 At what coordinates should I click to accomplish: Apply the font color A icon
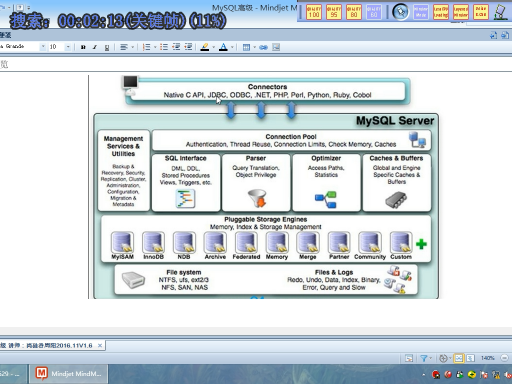[223, 47]
